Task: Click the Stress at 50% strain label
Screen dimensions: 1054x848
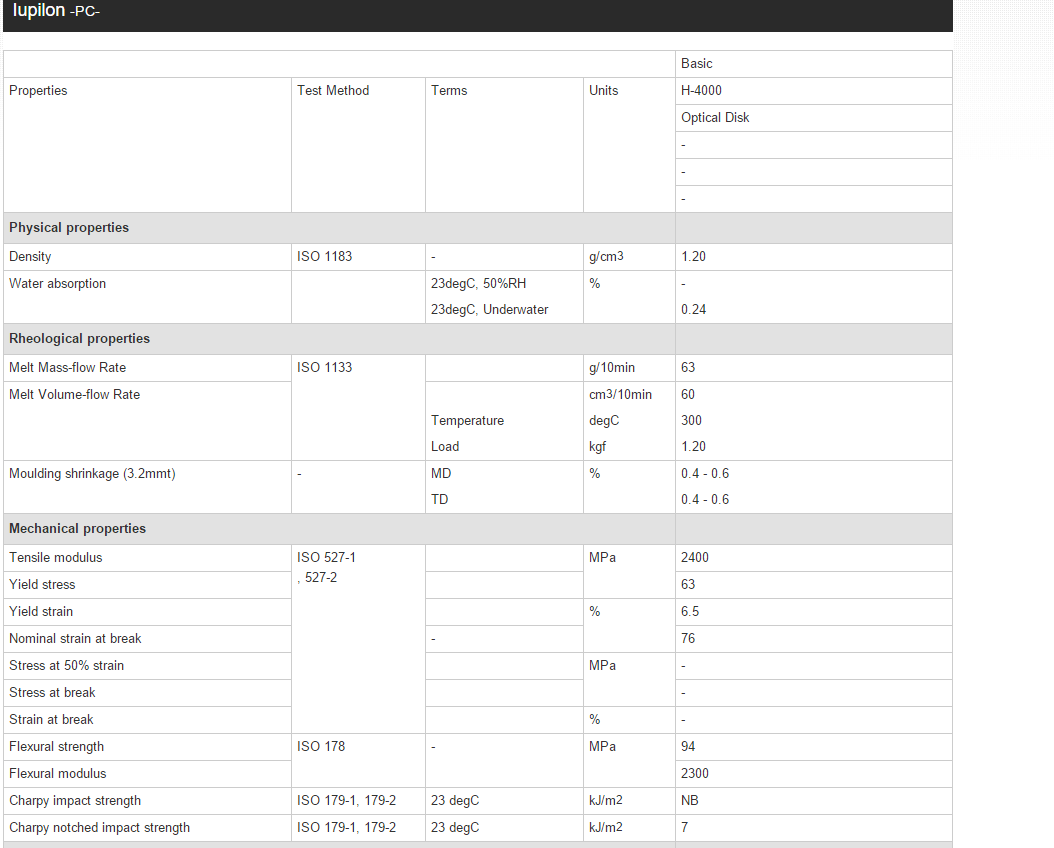Action: (67, 665)
